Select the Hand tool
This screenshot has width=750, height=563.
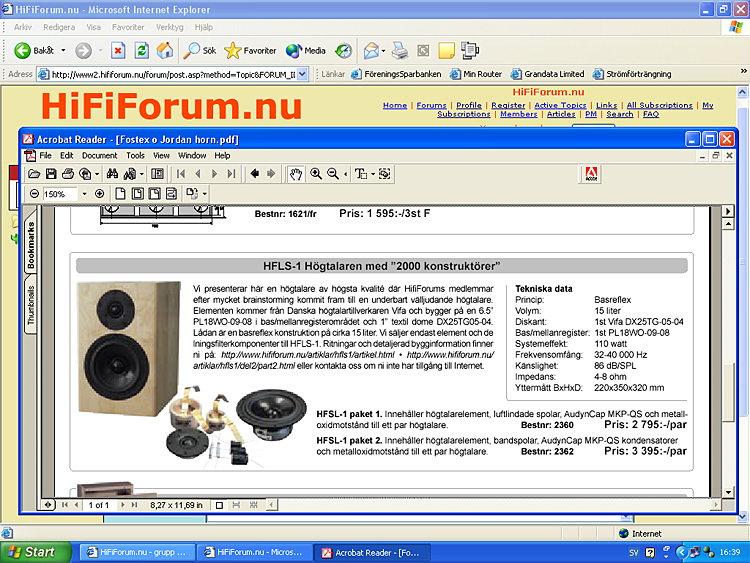pos(296,174)
